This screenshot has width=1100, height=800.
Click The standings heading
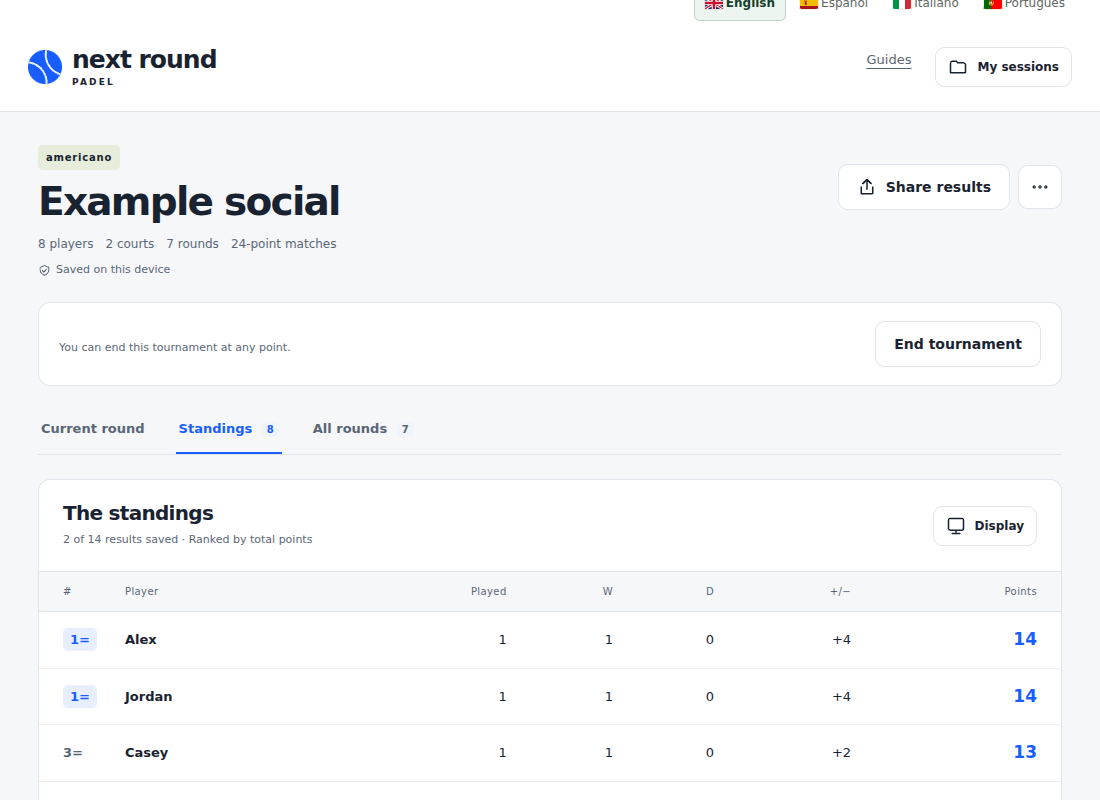pyautogui.click(x=138, y=513)
